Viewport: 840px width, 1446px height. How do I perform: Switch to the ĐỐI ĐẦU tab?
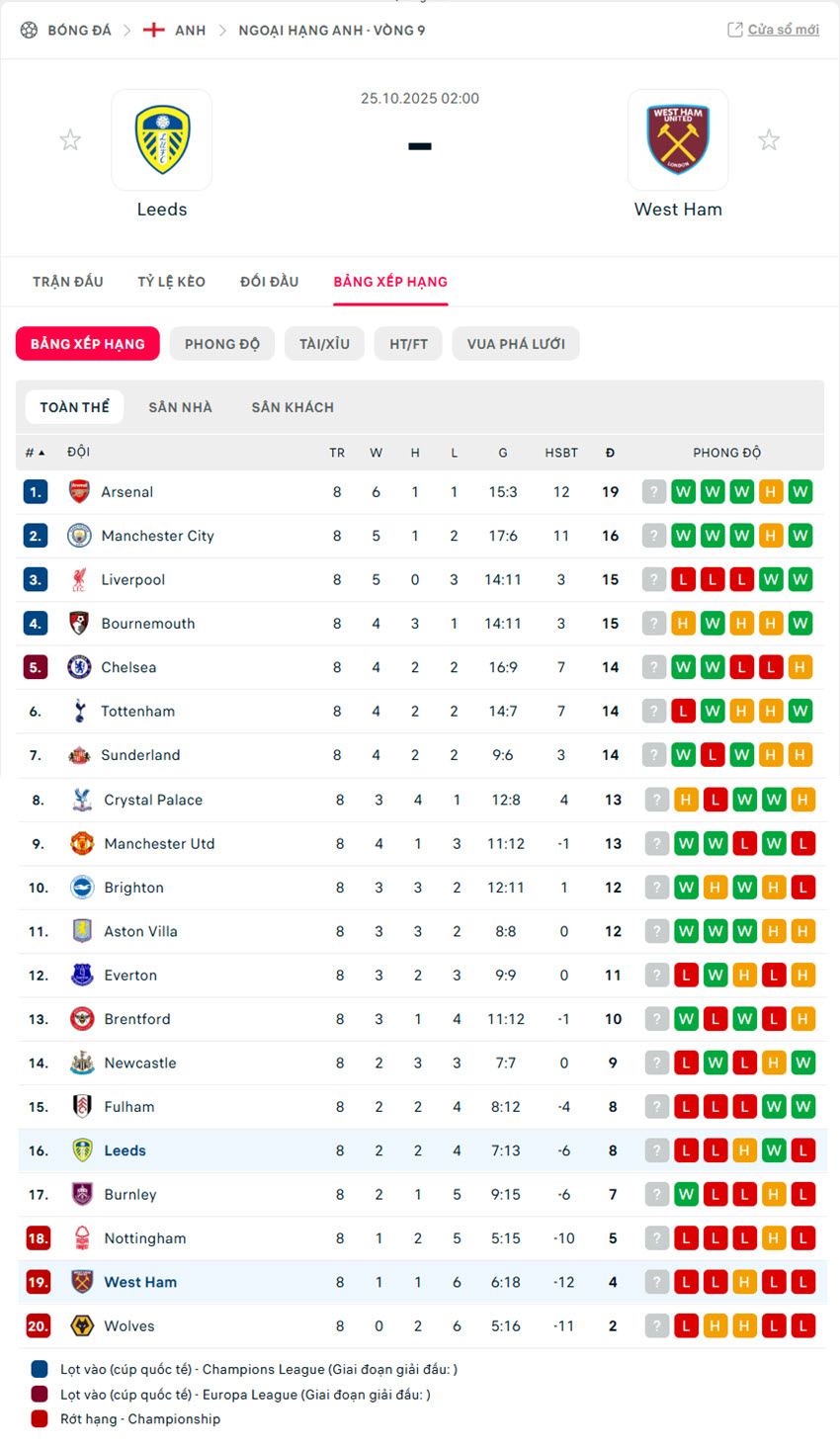click(x=269, y=282)
